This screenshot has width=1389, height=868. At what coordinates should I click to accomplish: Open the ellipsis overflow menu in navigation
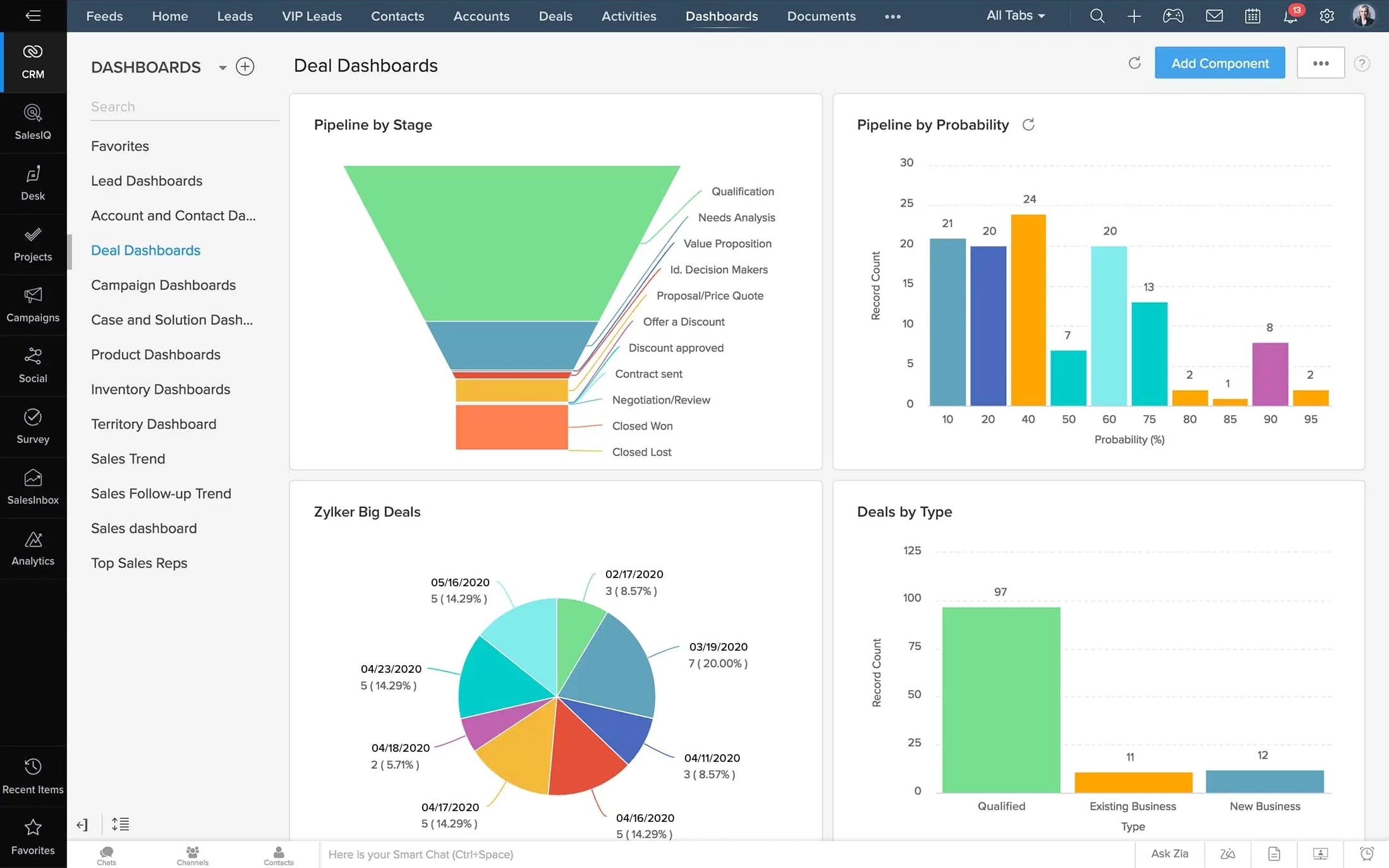pos(892,16)
